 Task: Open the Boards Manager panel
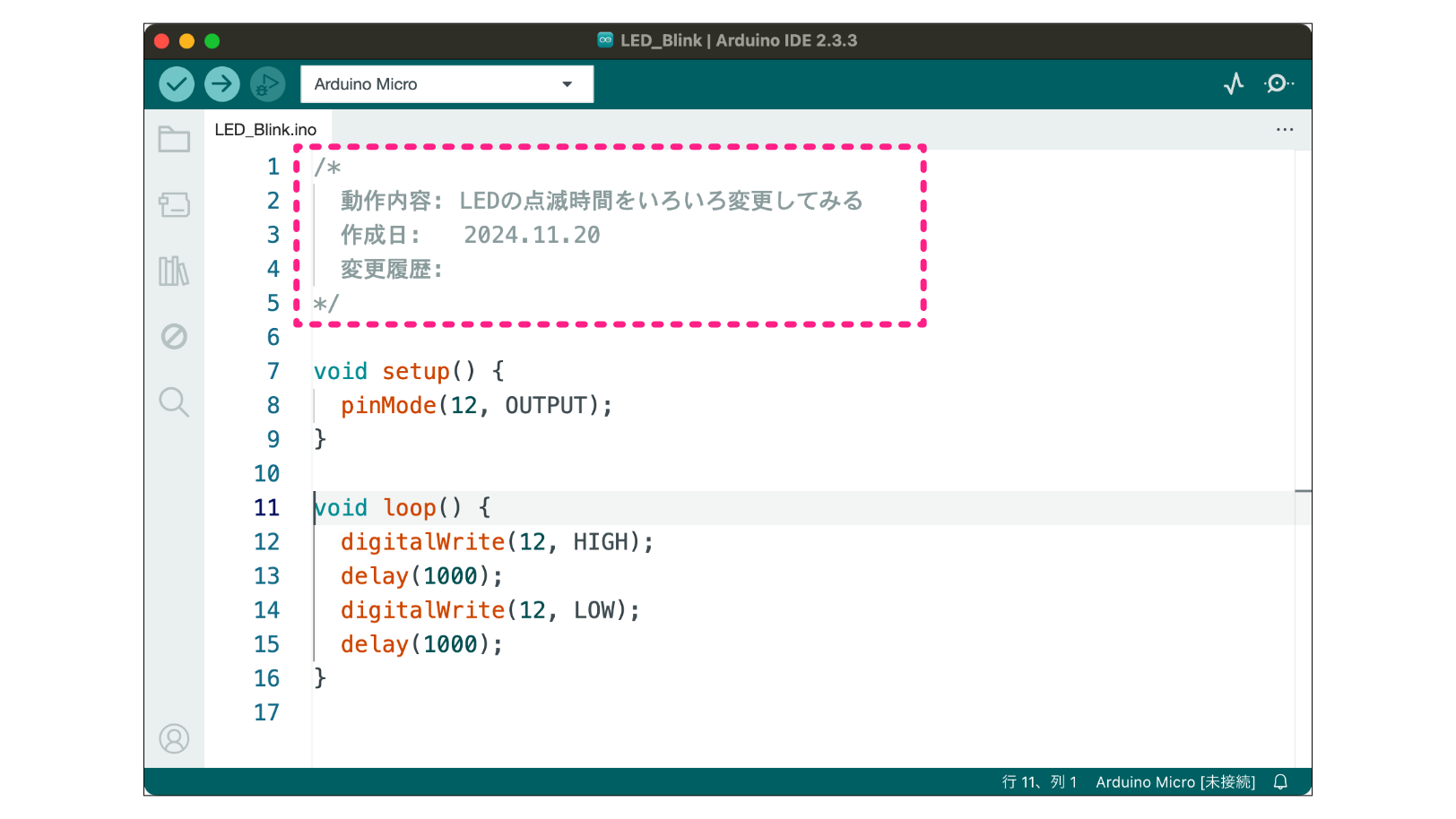174,205
